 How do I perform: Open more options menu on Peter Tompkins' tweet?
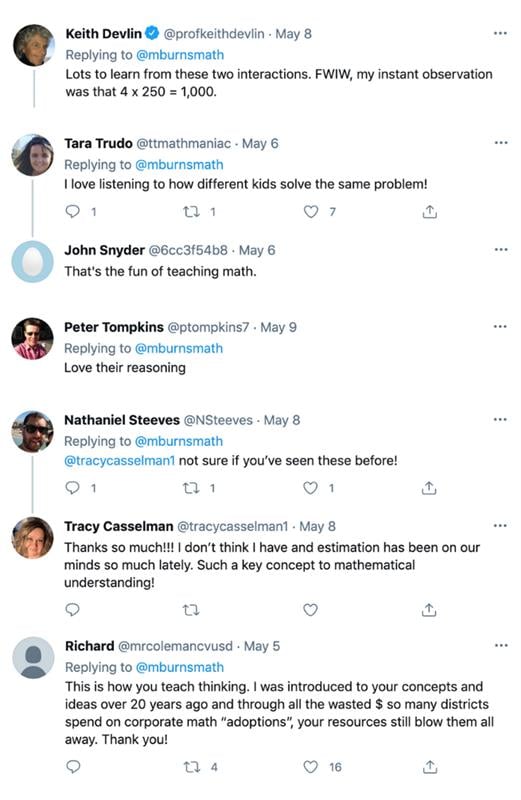(500, 326)
